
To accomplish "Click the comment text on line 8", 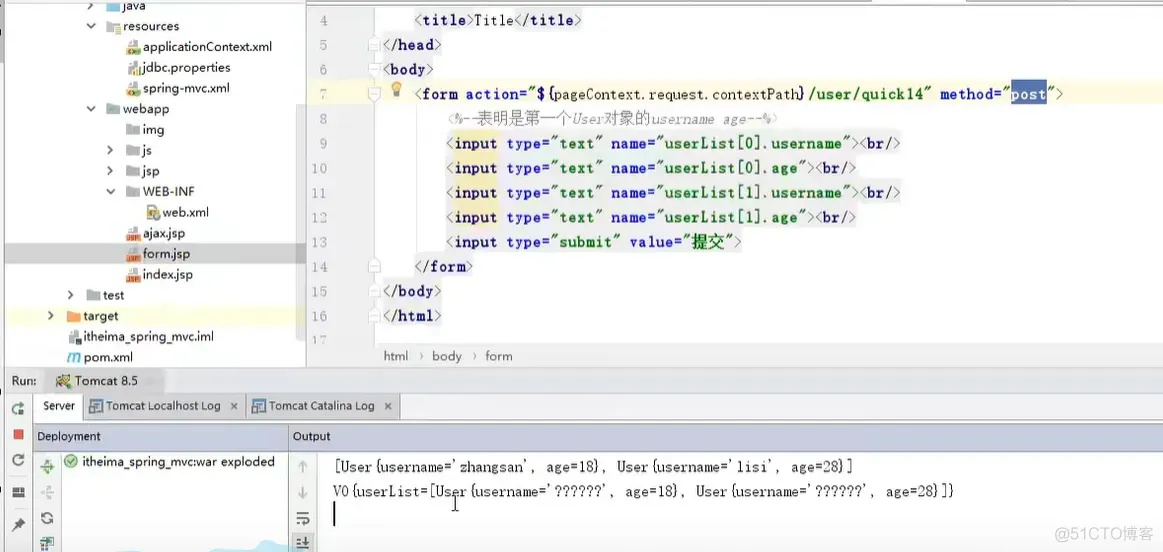I will pyautogui.click(x=611, y=119).
